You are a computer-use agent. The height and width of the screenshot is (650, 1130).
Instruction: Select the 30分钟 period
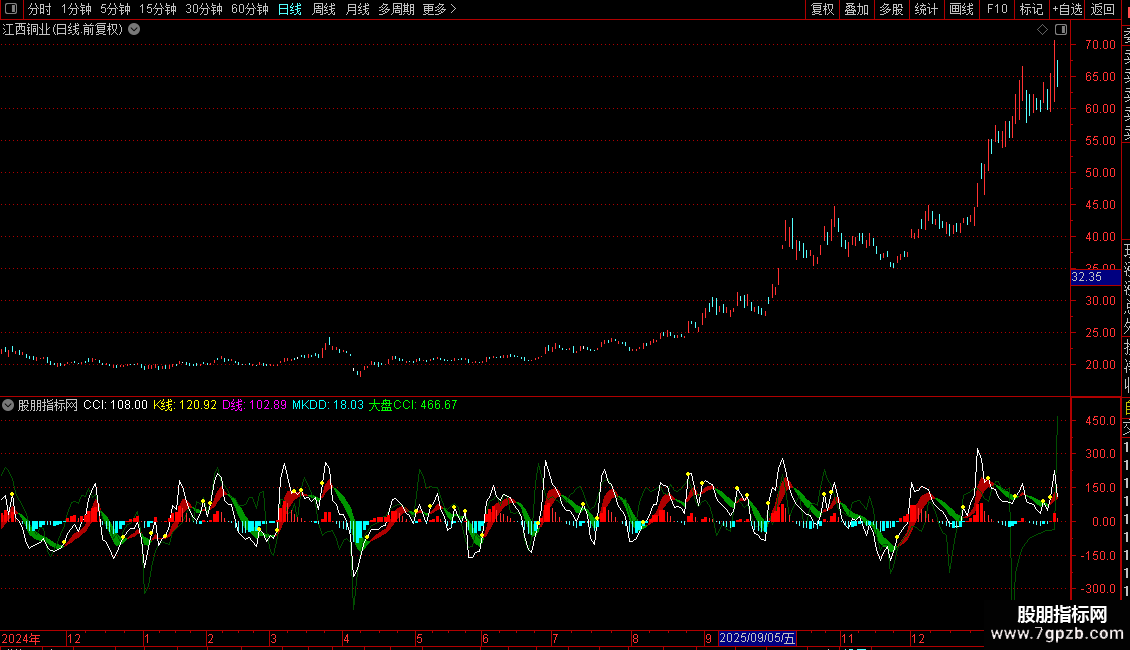pyautogui.click(x=204, y=9)
